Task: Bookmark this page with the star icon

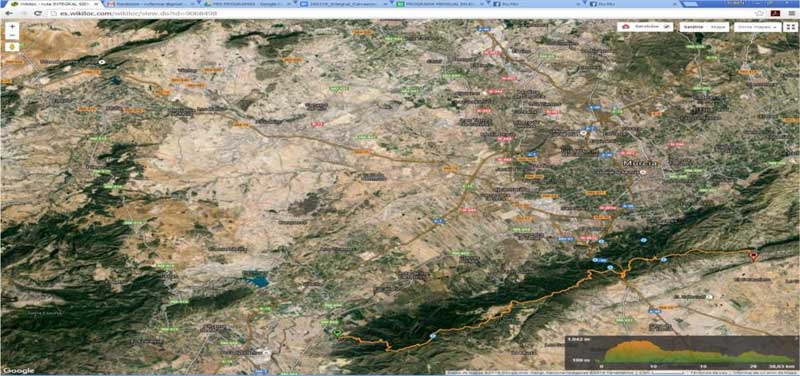Action: pos(760,13)
